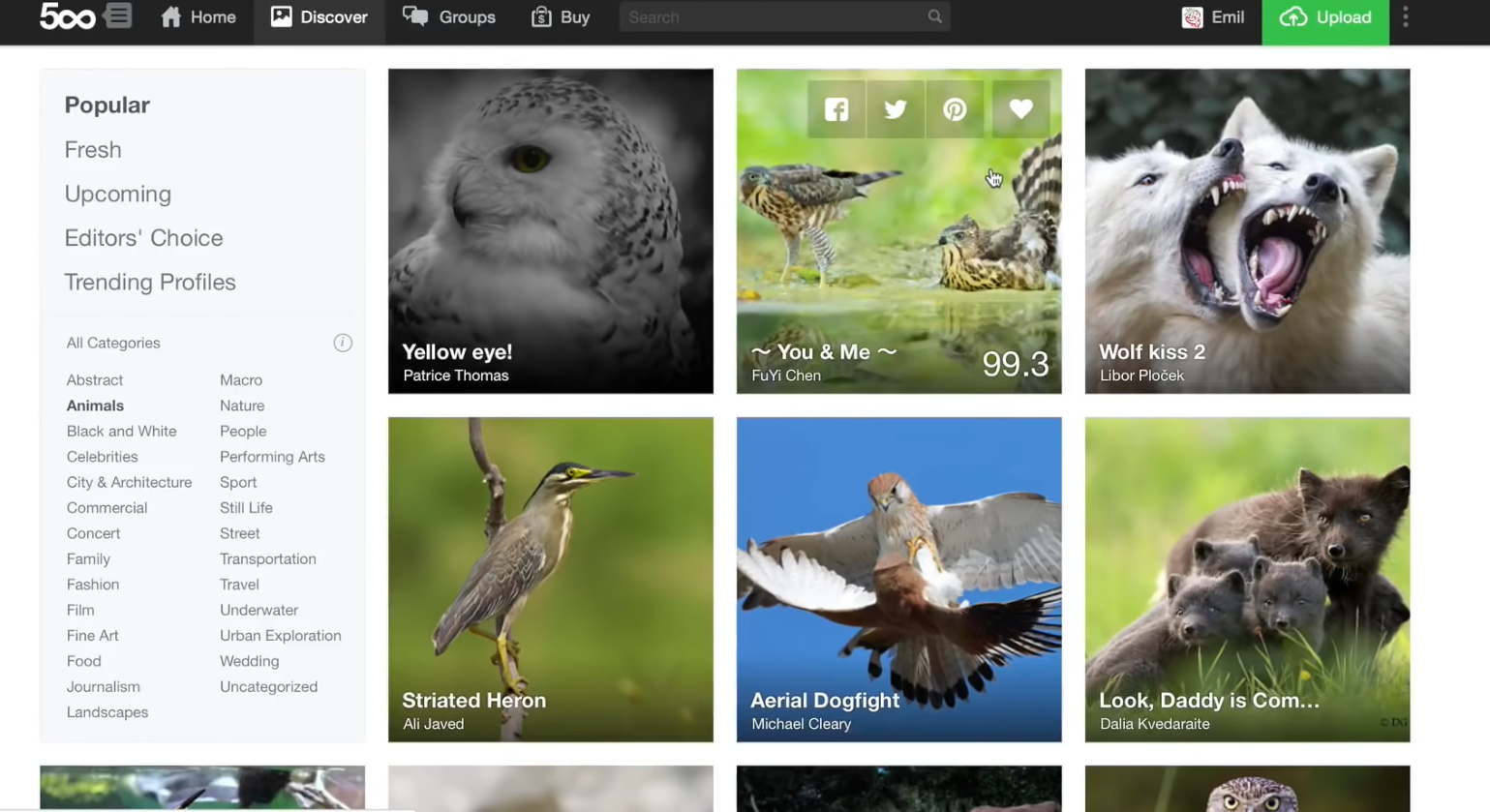Click the upload cloud icon

click(1292, 16)
